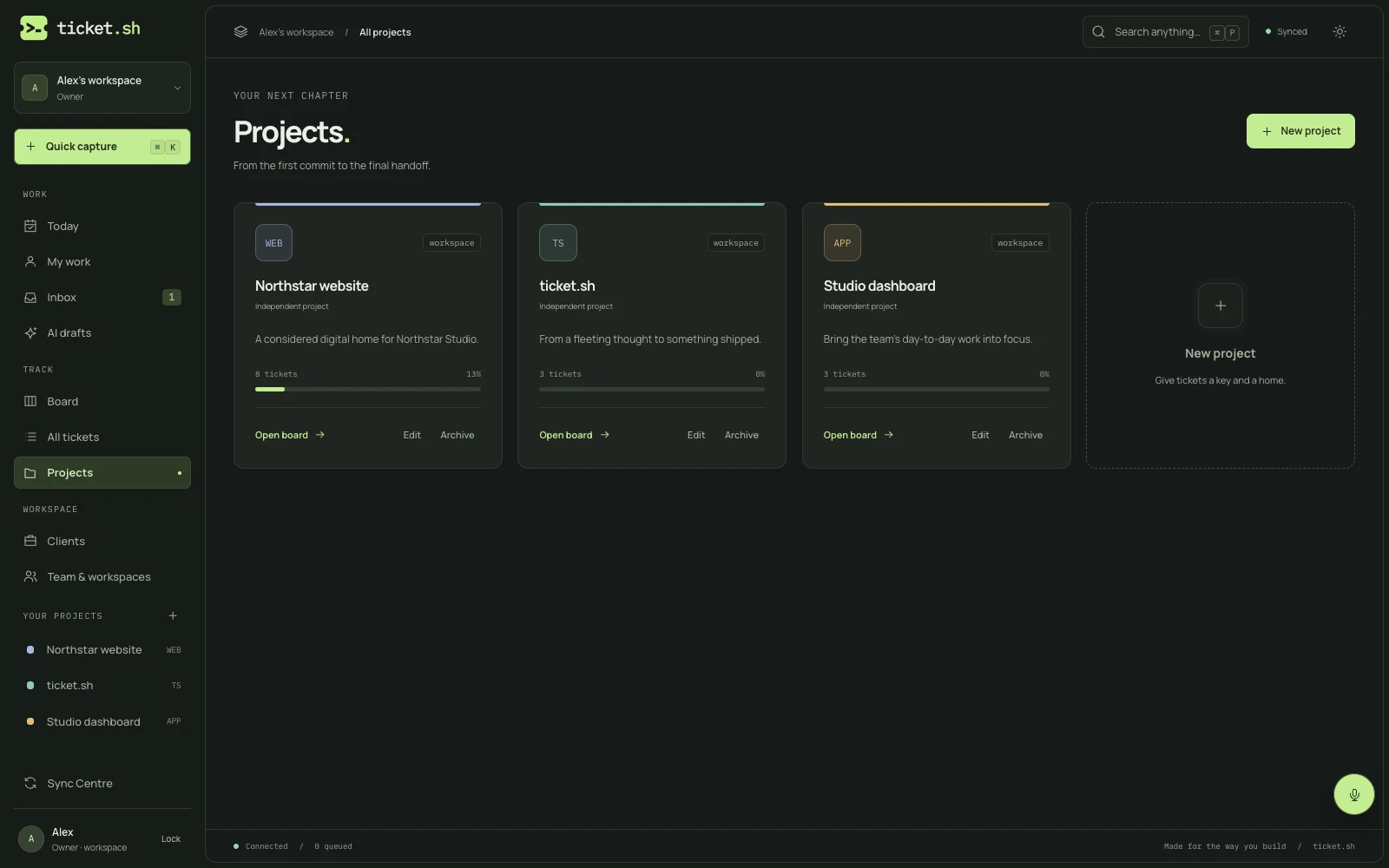
Task: Add a project via Your Projects plus icon
Action: coord(173,615)
